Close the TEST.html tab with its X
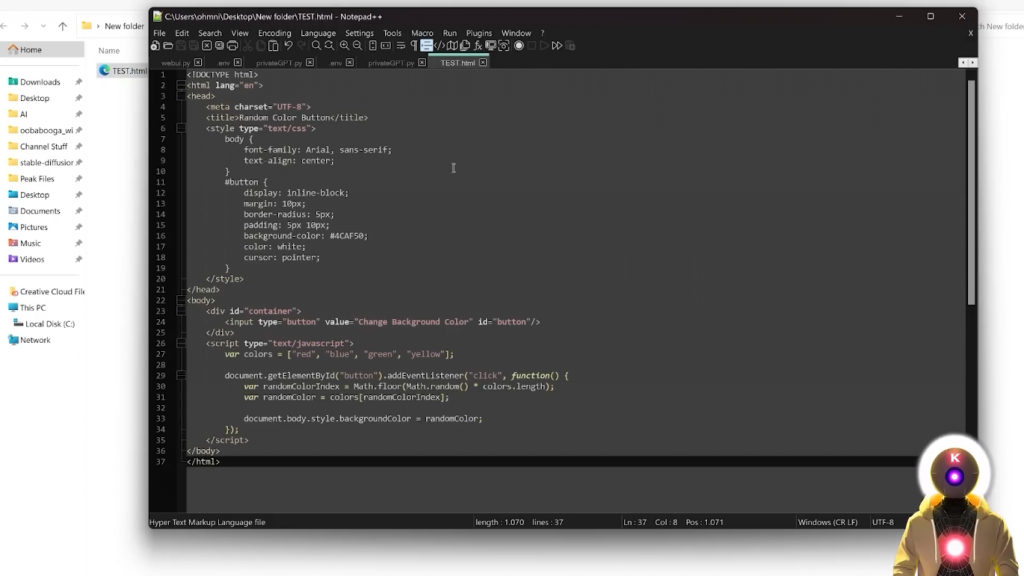The width and height of the screenshot is (1024, 576). pos(483,63)
